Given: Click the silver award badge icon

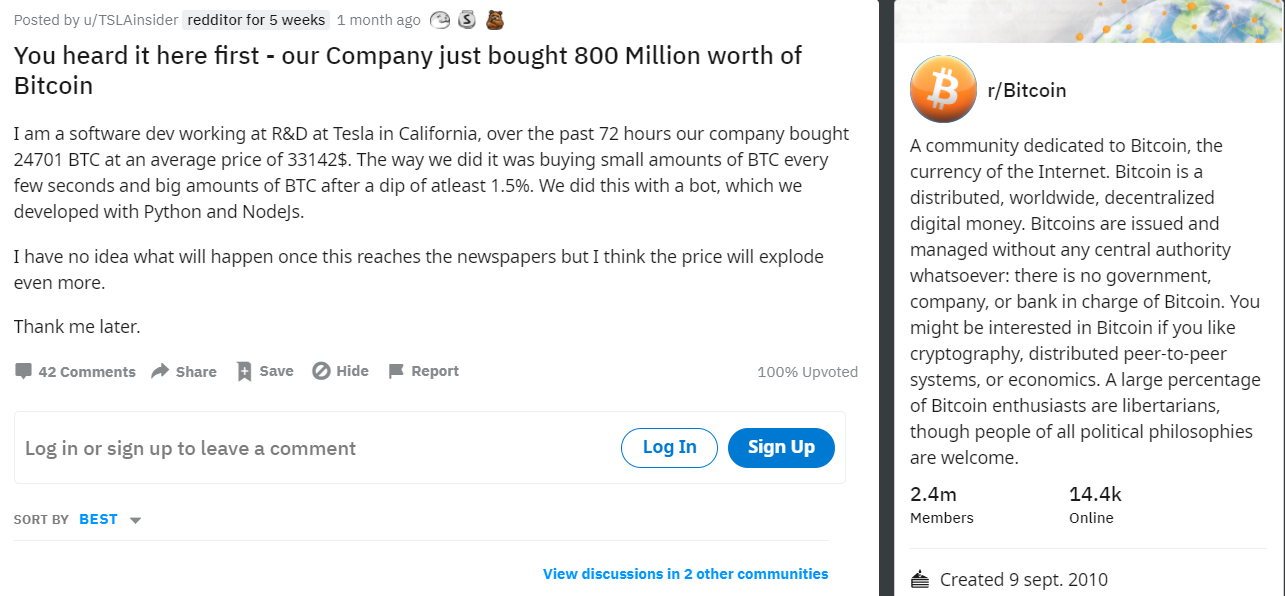Looking at the screenshot, I should click(467, 19).
